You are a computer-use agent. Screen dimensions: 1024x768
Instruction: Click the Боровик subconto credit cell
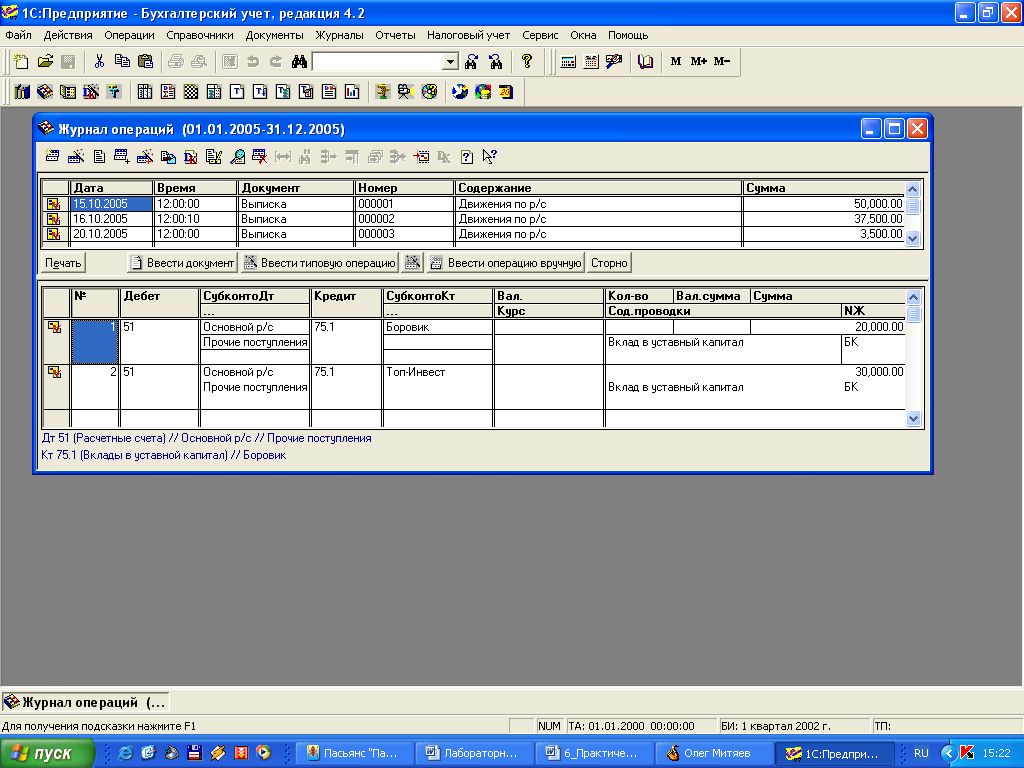438,327
